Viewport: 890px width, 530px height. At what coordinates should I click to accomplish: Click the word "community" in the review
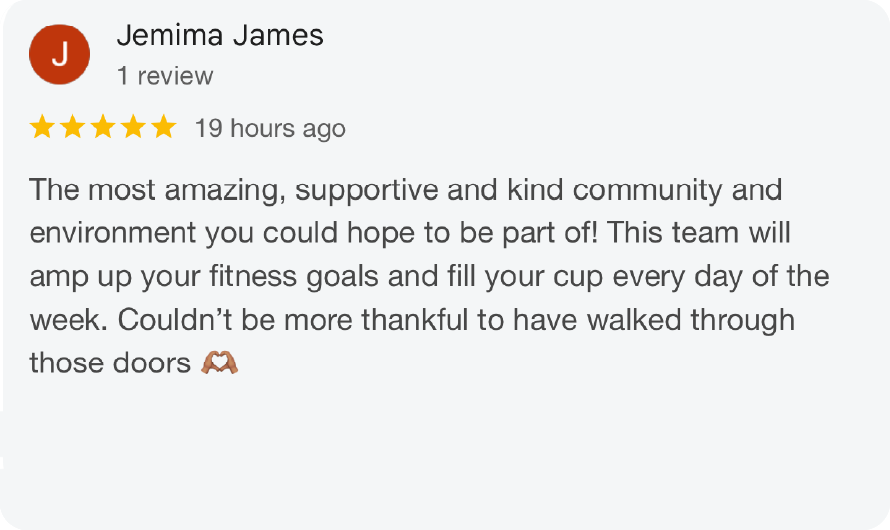tap(647, 191)
